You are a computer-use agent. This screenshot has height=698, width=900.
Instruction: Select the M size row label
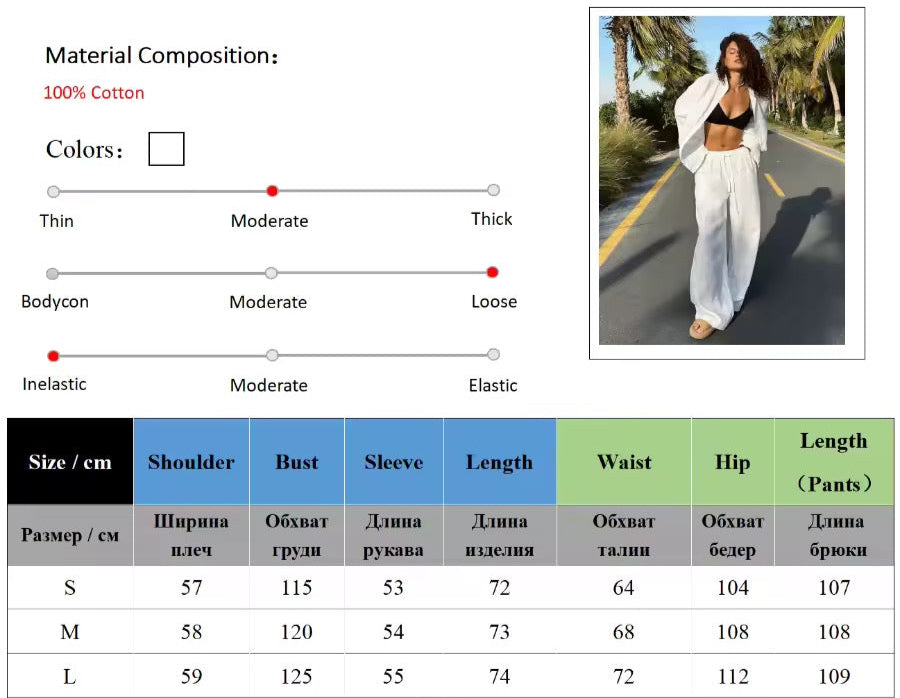coord(70,631)
